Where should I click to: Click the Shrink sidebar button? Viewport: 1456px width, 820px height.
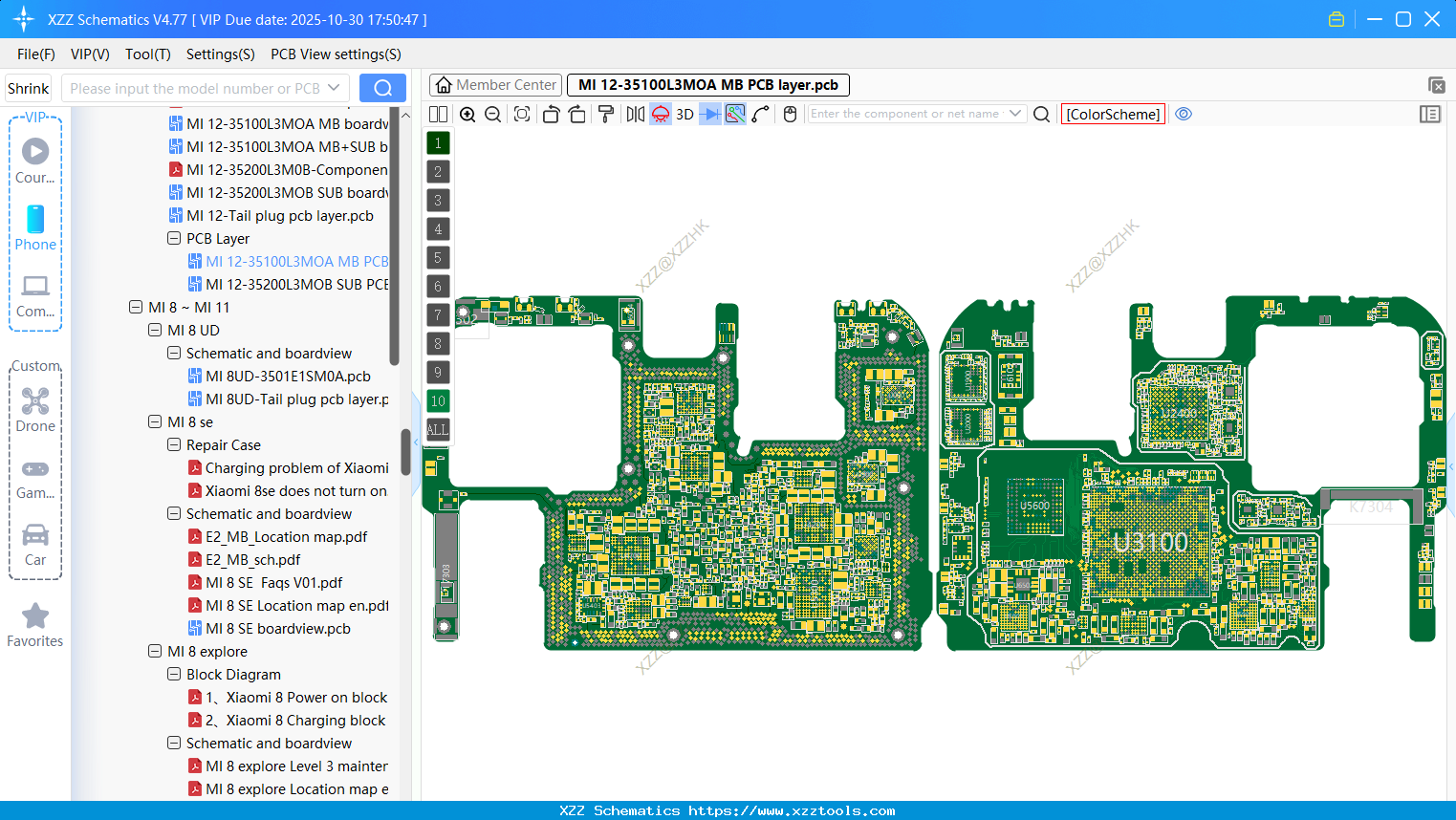(x=28, y=87)
